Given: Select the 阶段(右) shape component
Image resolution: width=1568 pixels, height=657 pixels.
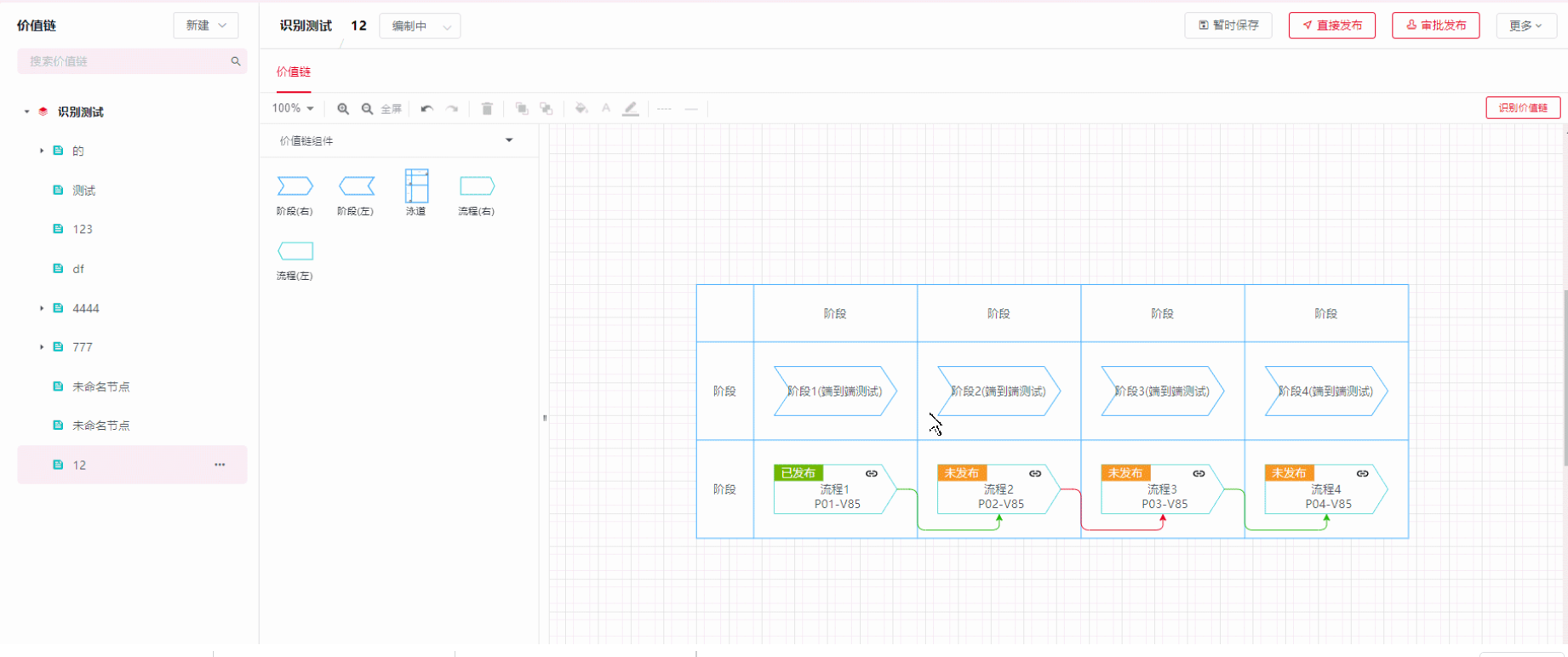Looking at the screenshot, I should pyautogui.click(x=295, y=194).
